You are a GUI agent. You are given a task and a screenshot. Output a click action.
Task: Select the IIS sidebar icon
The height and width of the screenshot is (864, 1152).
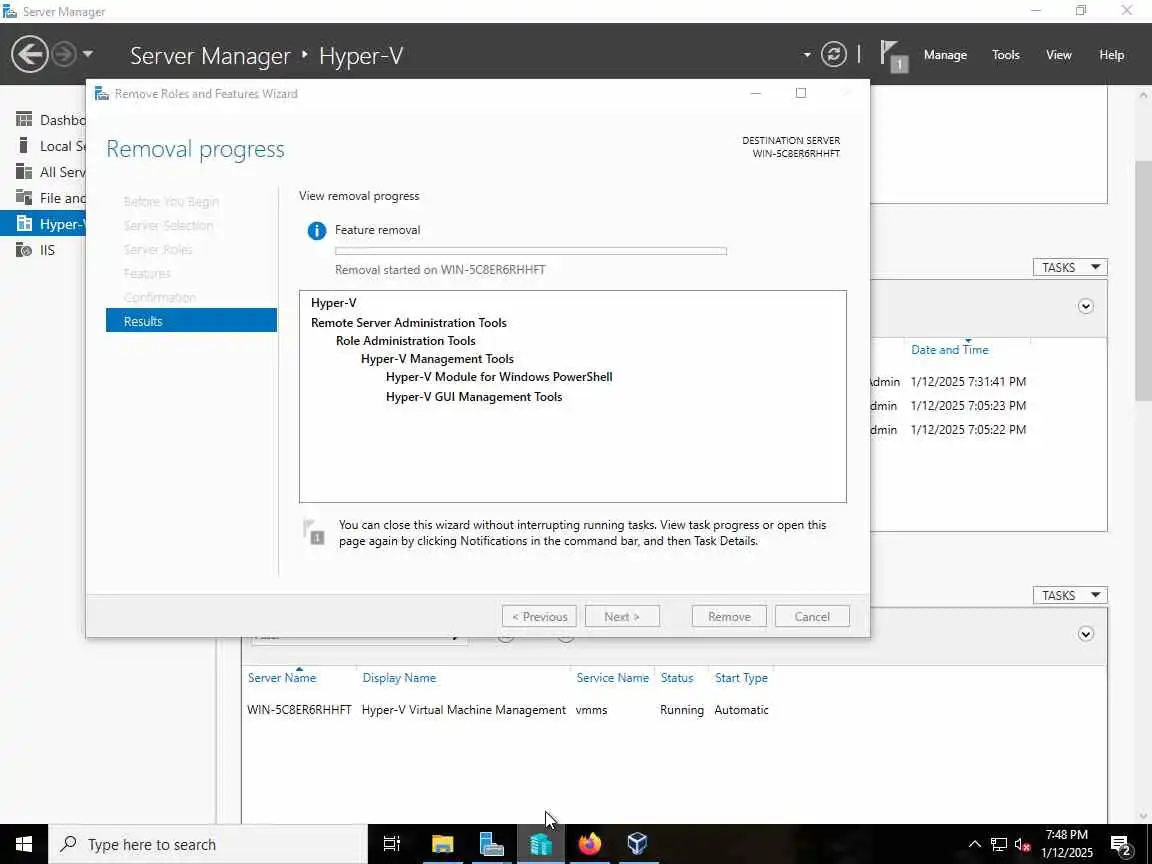24,250
